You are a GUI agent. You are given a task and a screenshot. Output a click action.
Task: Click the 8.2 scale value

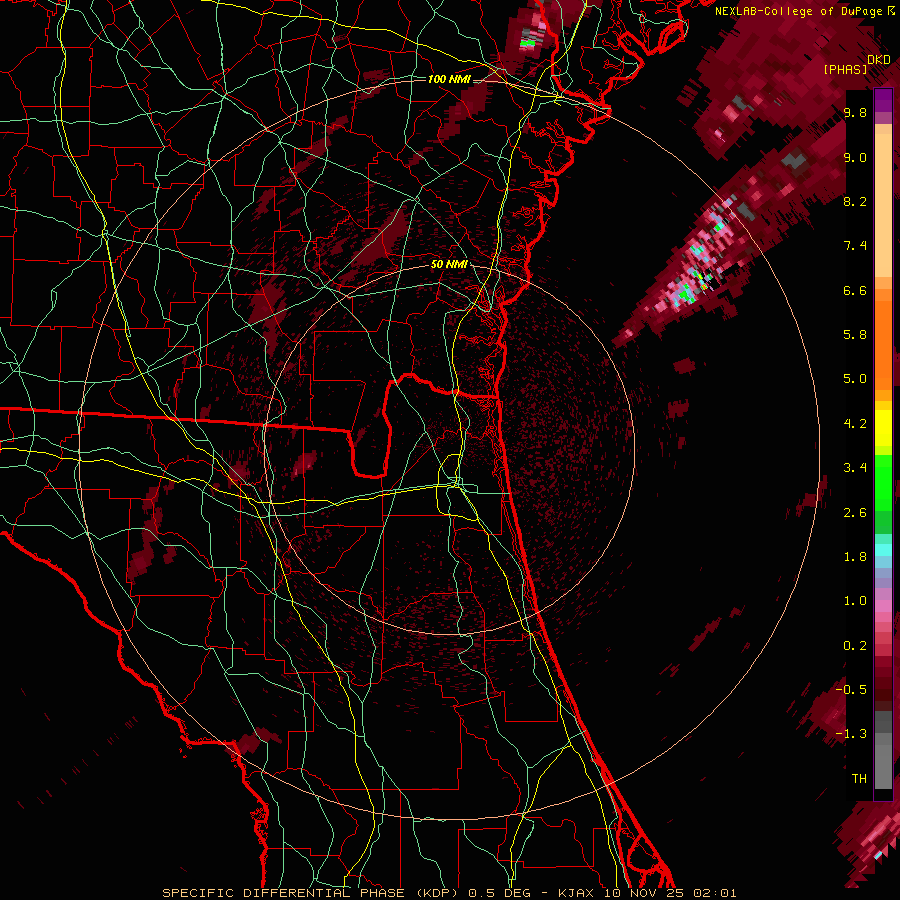pos(855,201)
